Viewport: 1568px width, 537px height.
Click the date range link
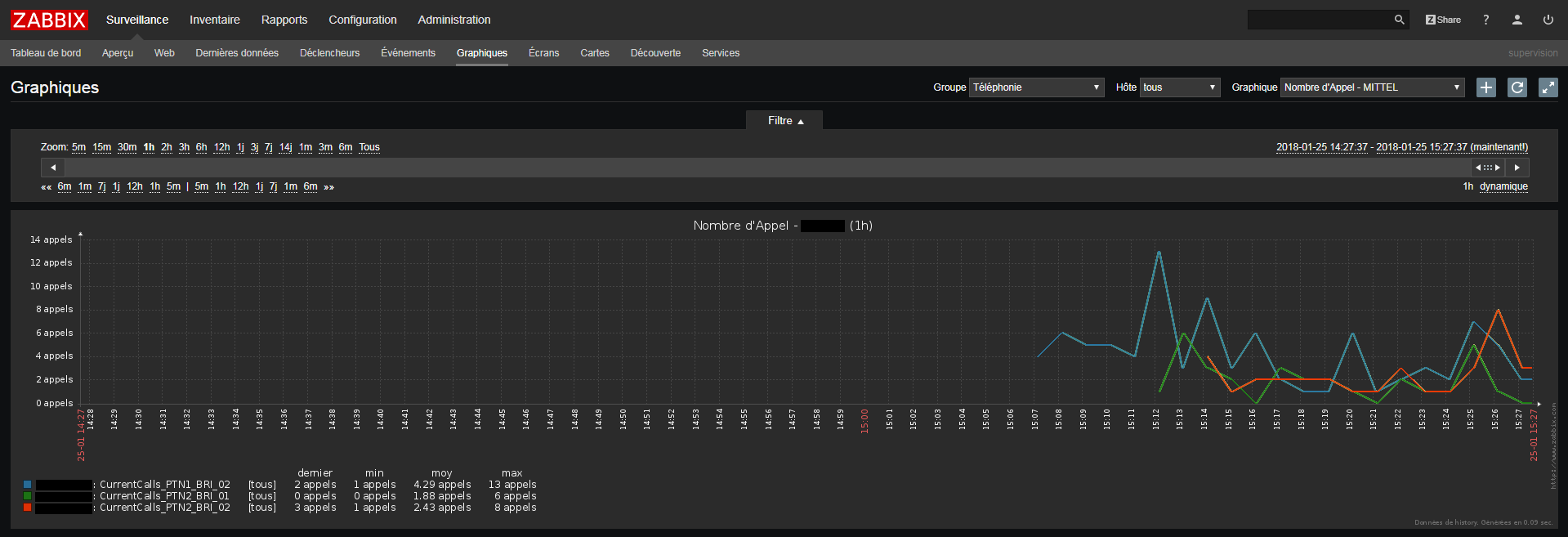[1402, 147]
